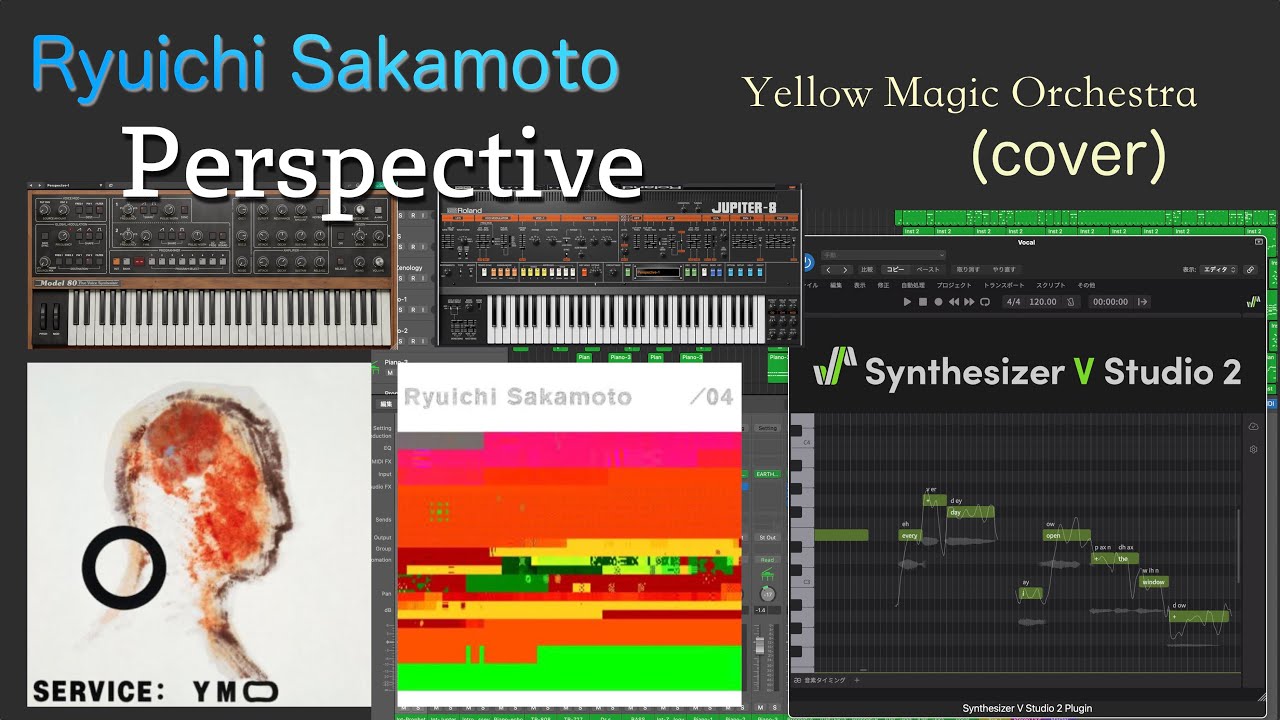Click the Rewind button in Synthesizer V transport
Image resolution: width=1280 pixels, height=720 pixels.
pos(954,302)
